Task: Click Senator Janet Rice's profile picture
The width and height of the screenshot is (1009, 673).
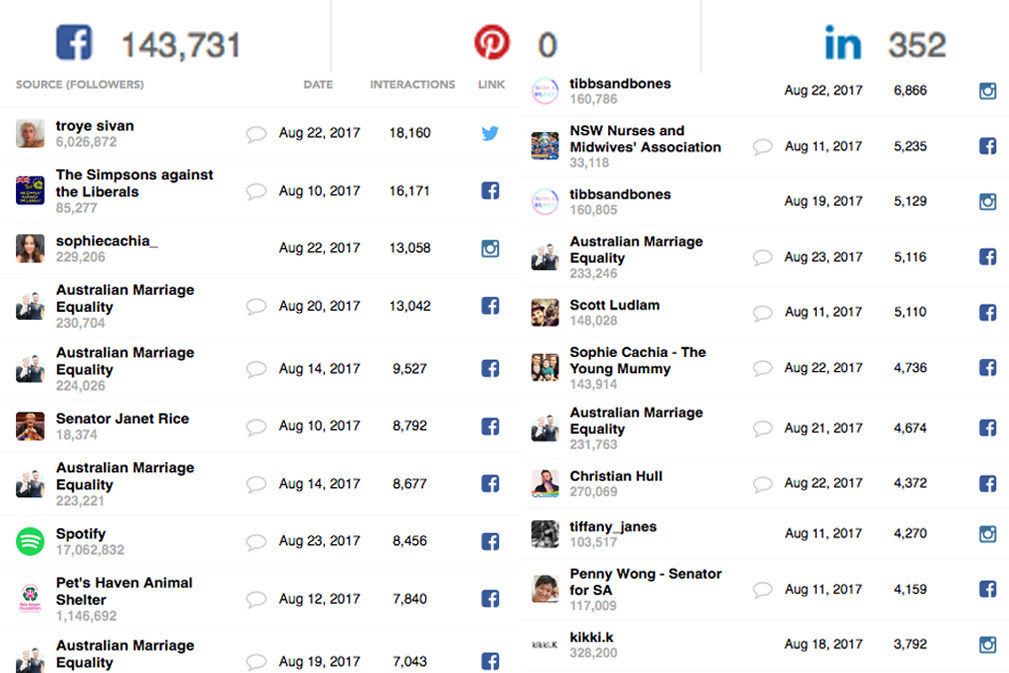Action: click(x=30, y=426)
